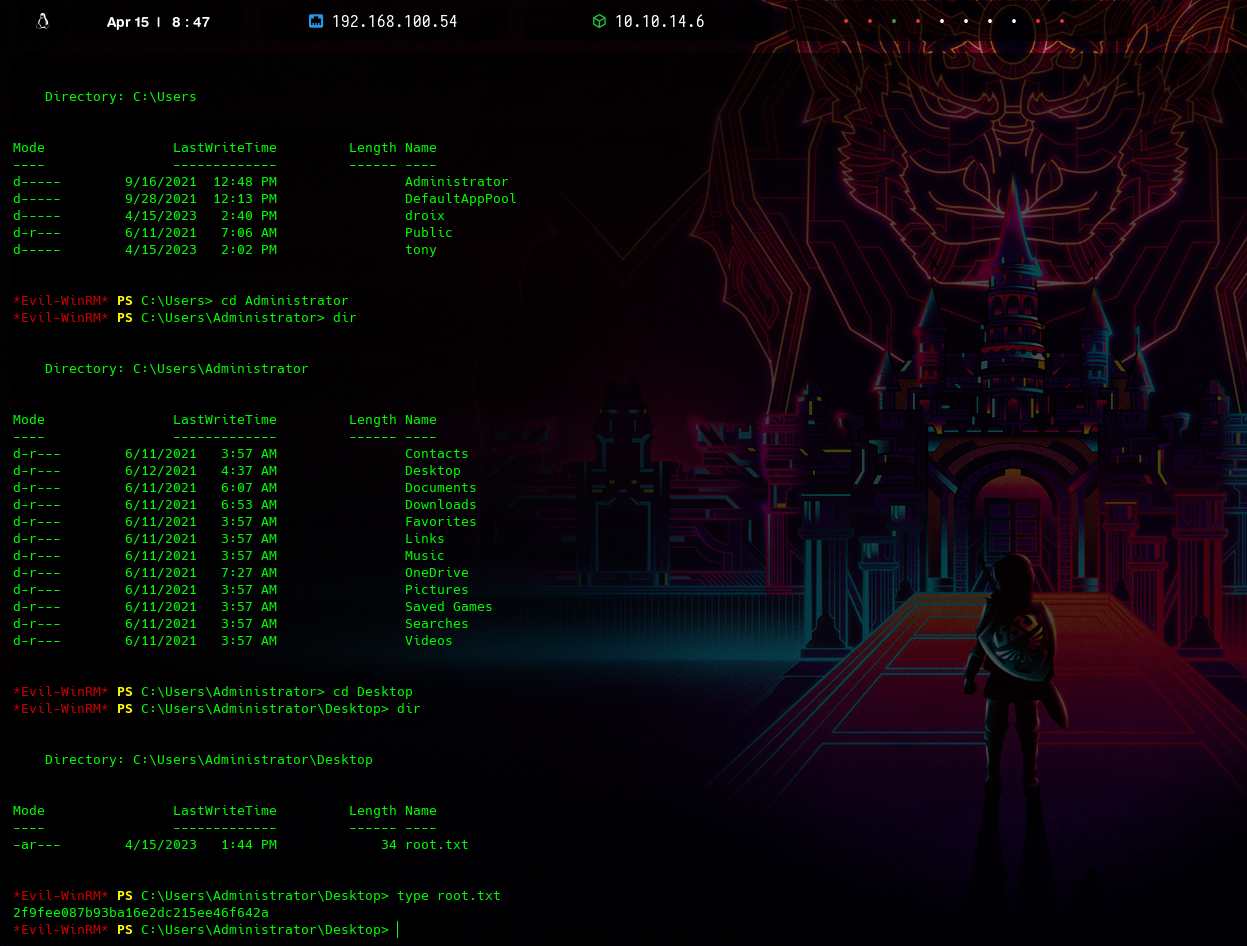Switch to the first white workspace dot
The image size is (1247, 946).
pyautogui.click(x=942, y=21)
